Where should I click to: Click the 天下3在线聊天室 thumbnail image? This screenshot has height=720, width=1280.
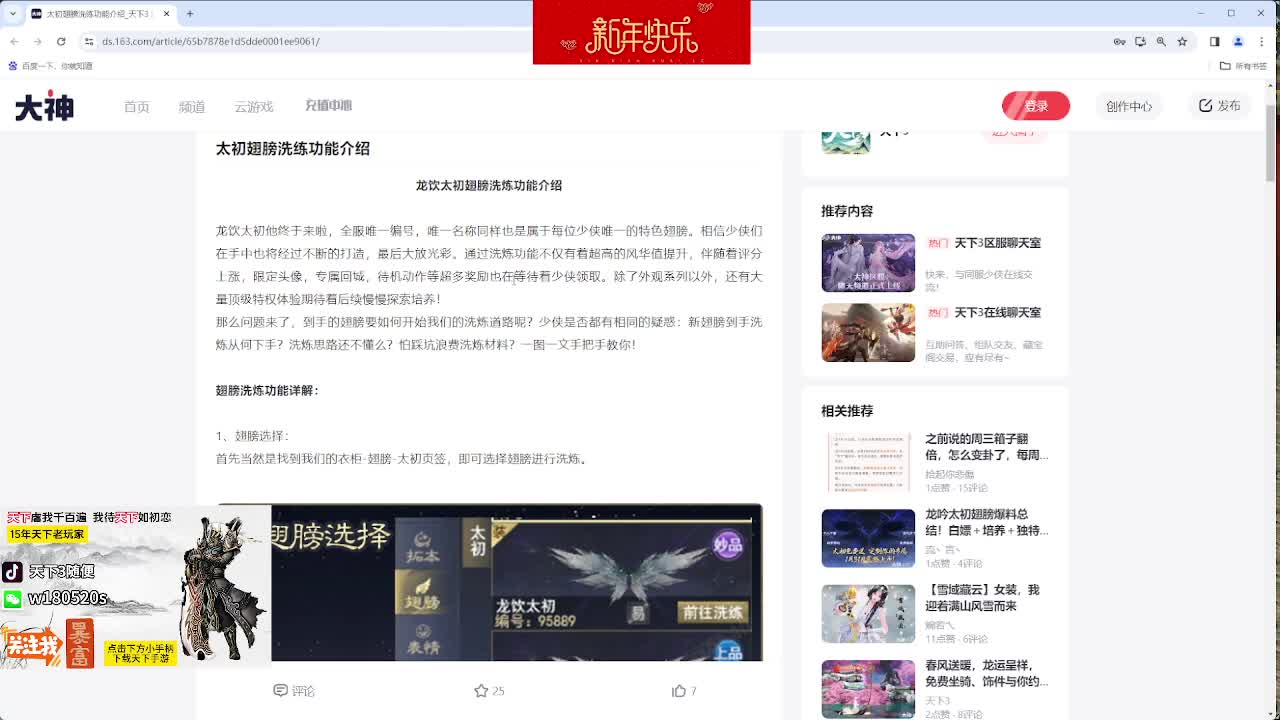[x=868, y=332]
